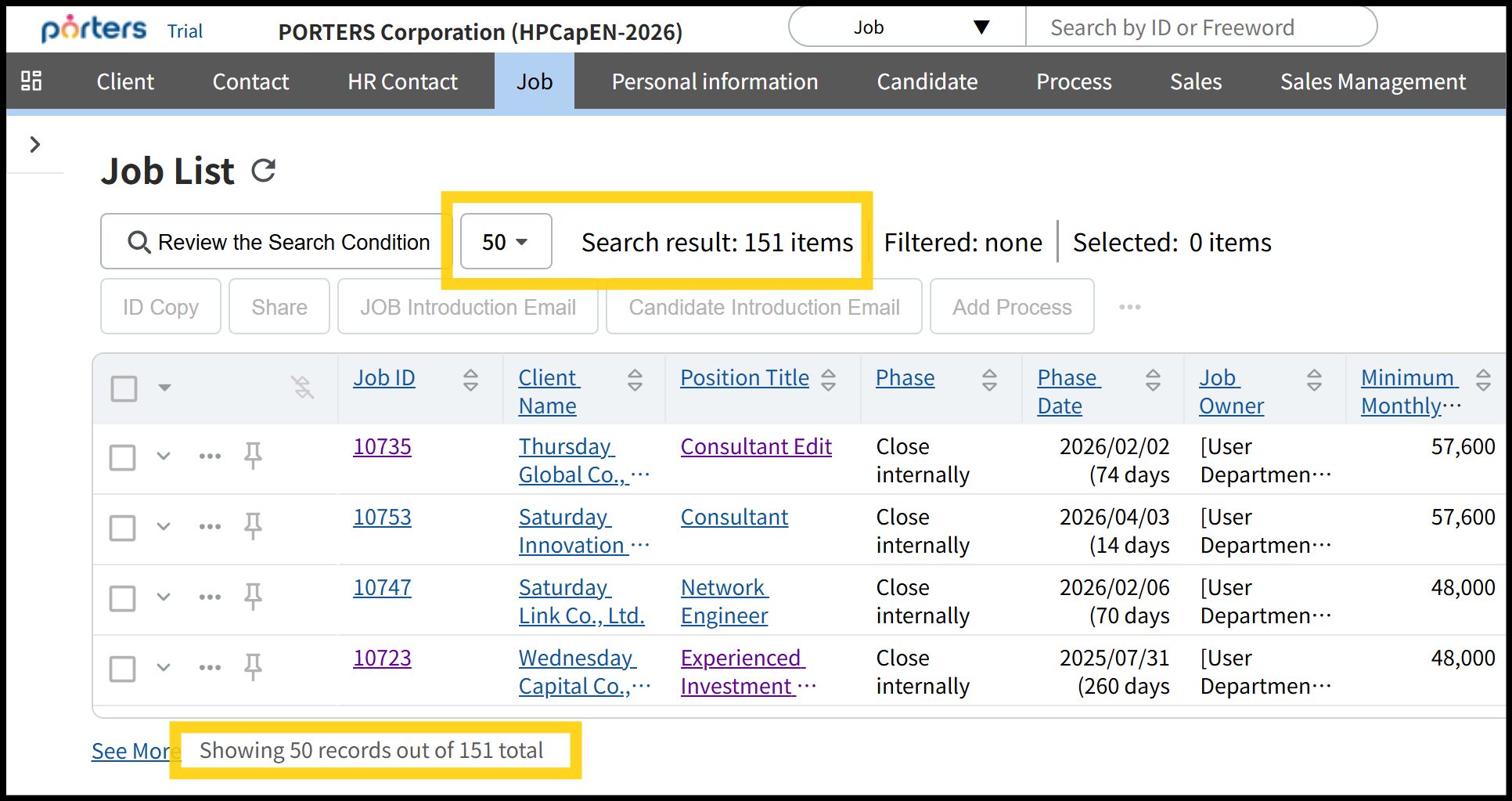The height and width of the screenshot is (801, 1512).
Task: Tick the checkbox for job 10723
Action: point(123,669)
